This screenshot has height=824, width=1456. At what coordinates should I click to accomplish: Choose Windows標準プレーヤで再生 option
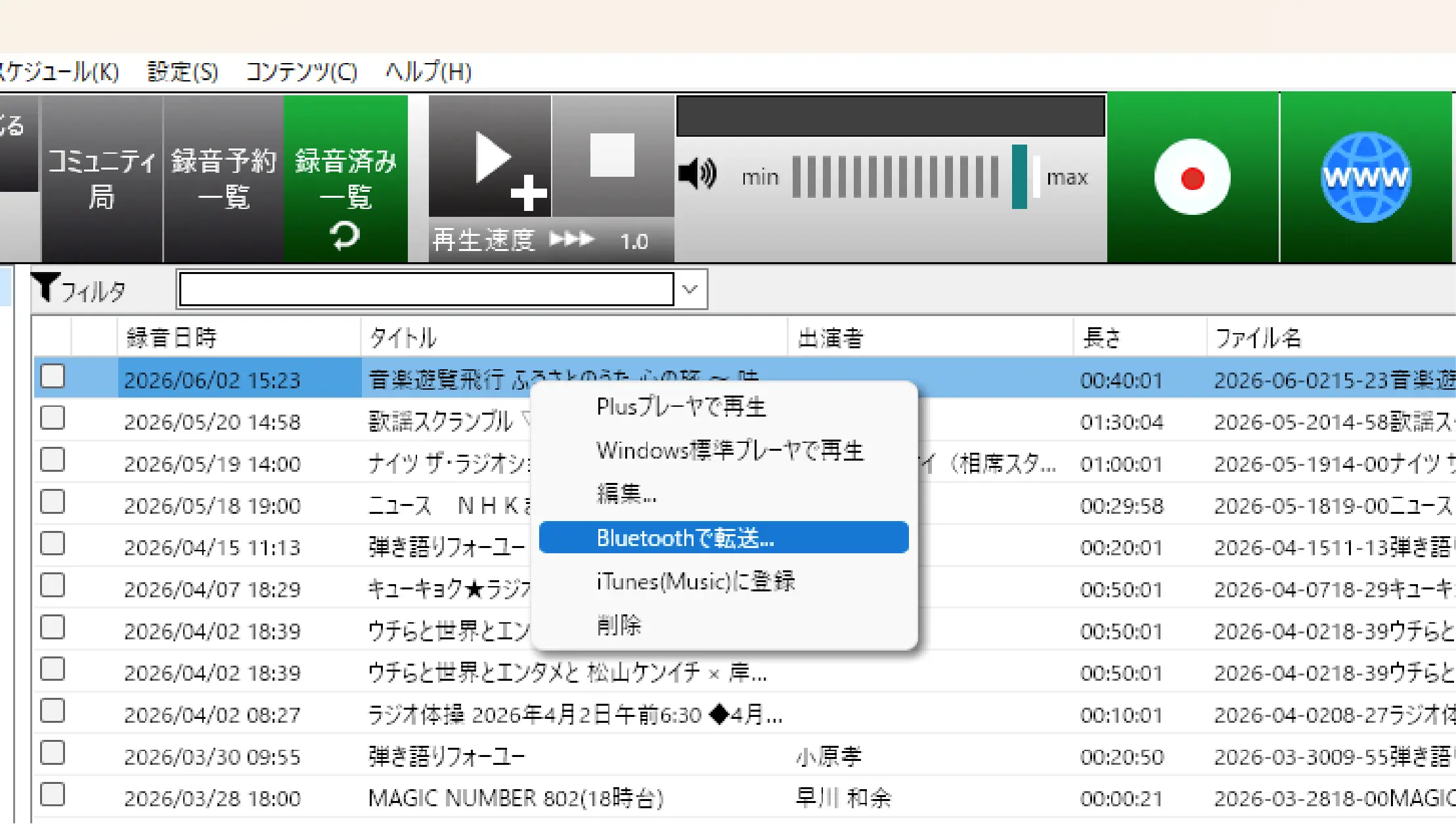point(724,451)
